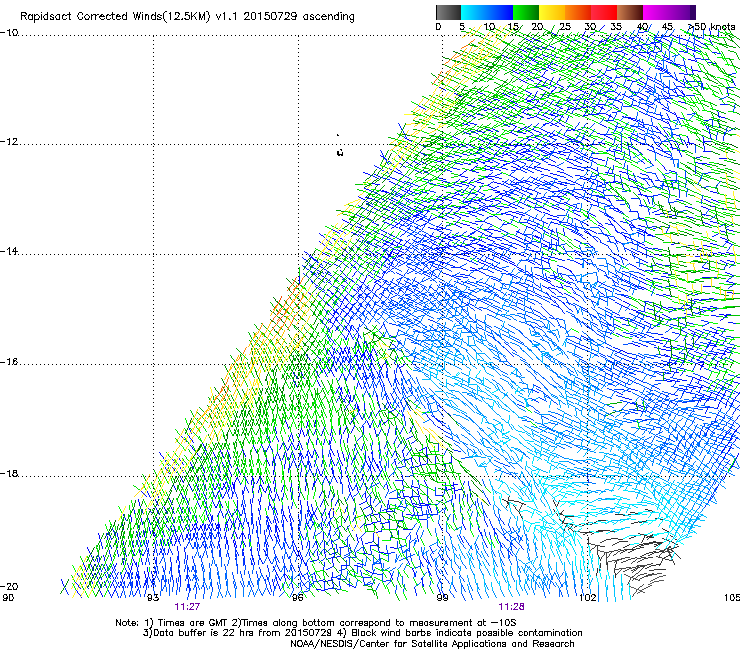Click the "-18" latitude axis label

(9, 473)
